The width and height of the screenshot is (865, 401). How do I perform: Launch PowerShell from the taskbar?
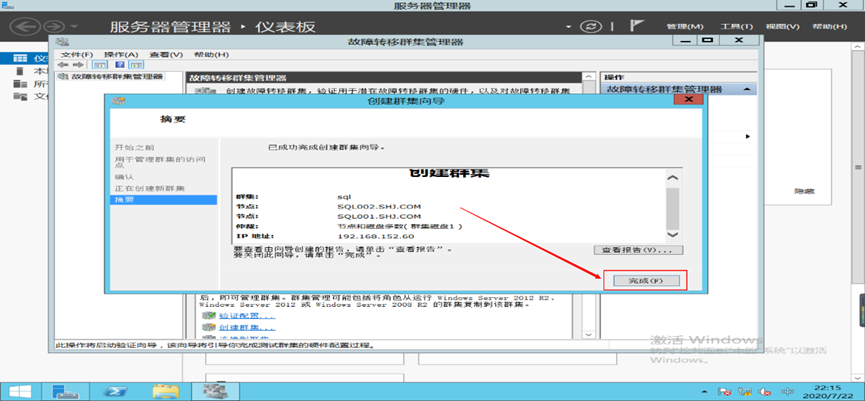click(x=116, y=391)
